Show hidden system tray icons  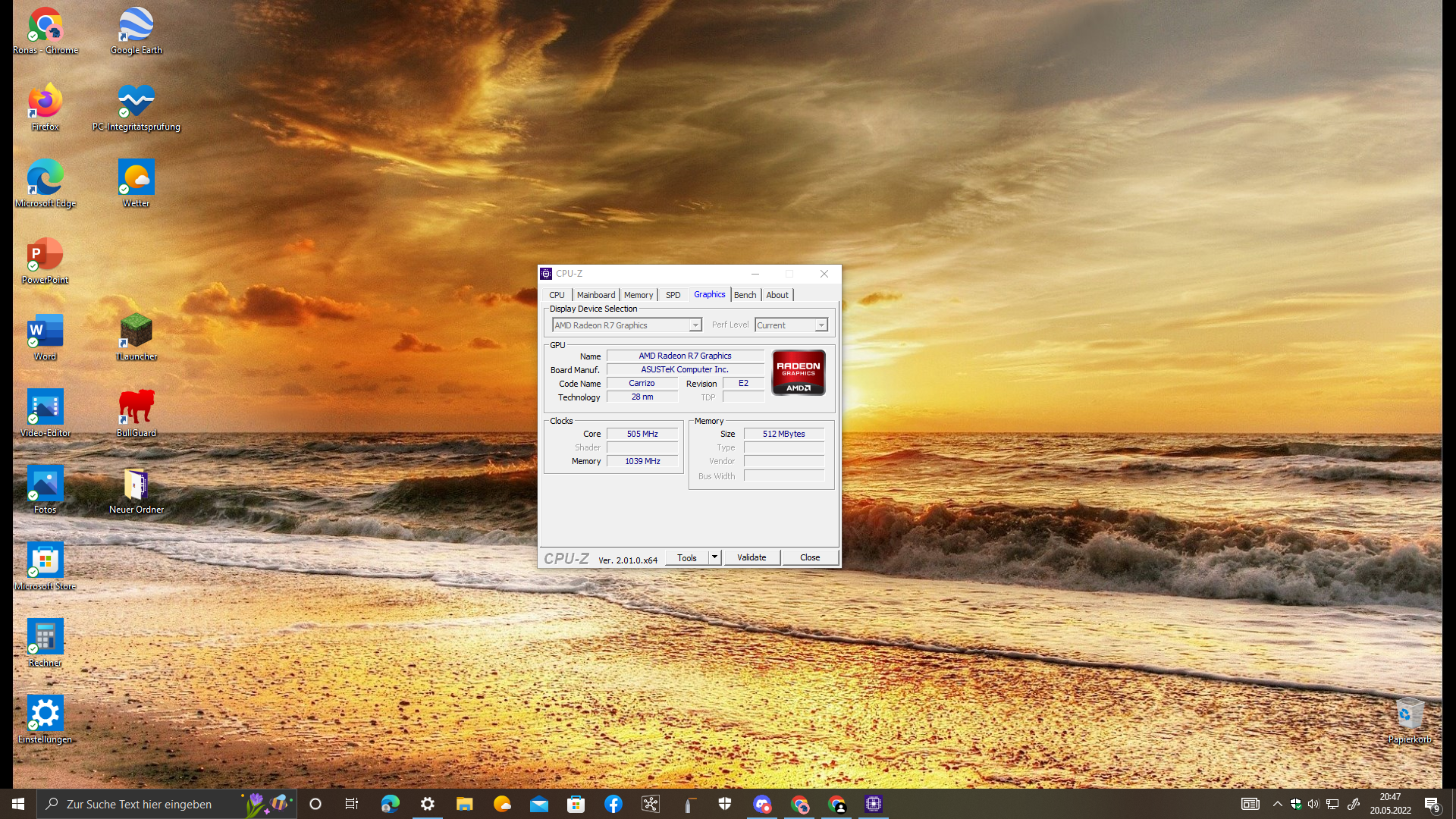[1277, 804]
